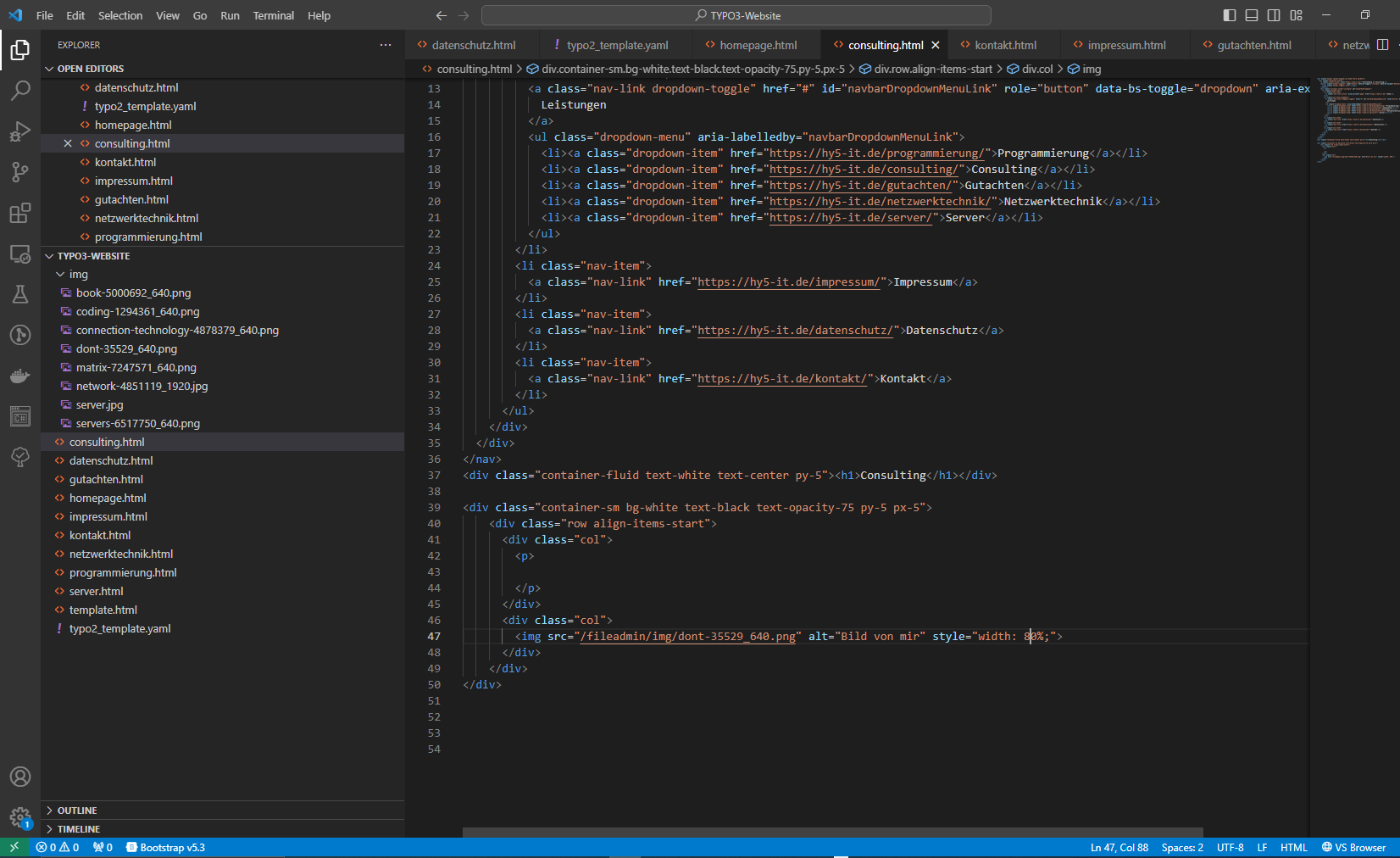Click the editor horizontal scrollbar
Image resolution: width=1400 pixels, height=858 pixels.
832,832
